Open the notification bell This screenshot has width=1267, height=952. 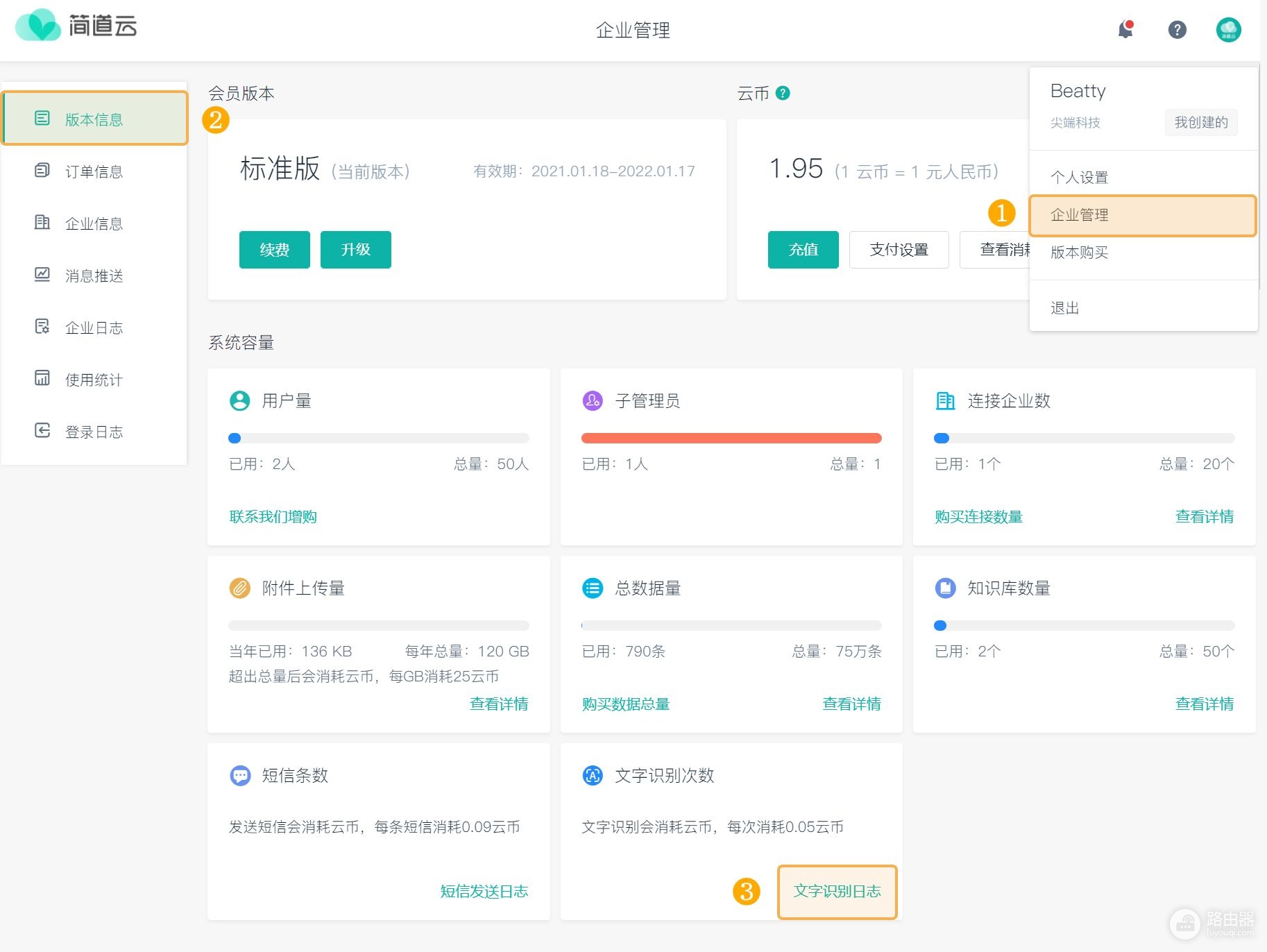(x=1125, y=30)
